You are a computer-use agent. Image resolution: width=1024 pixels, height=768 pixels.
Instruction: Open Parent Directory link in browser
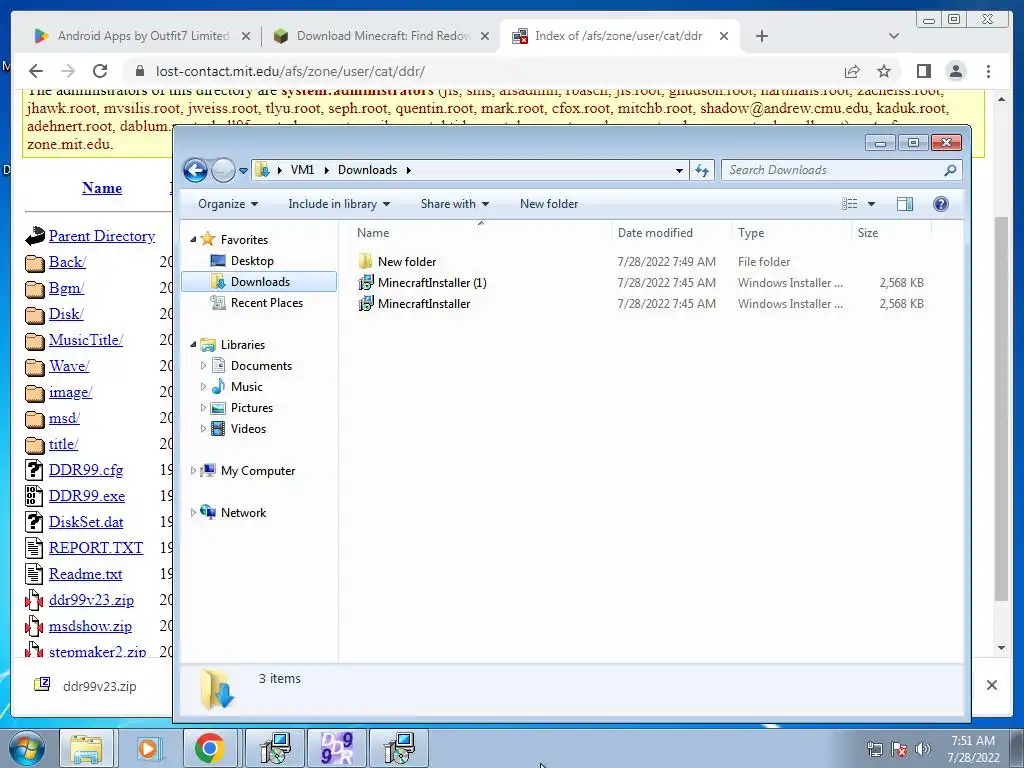(x=102, y=236)
